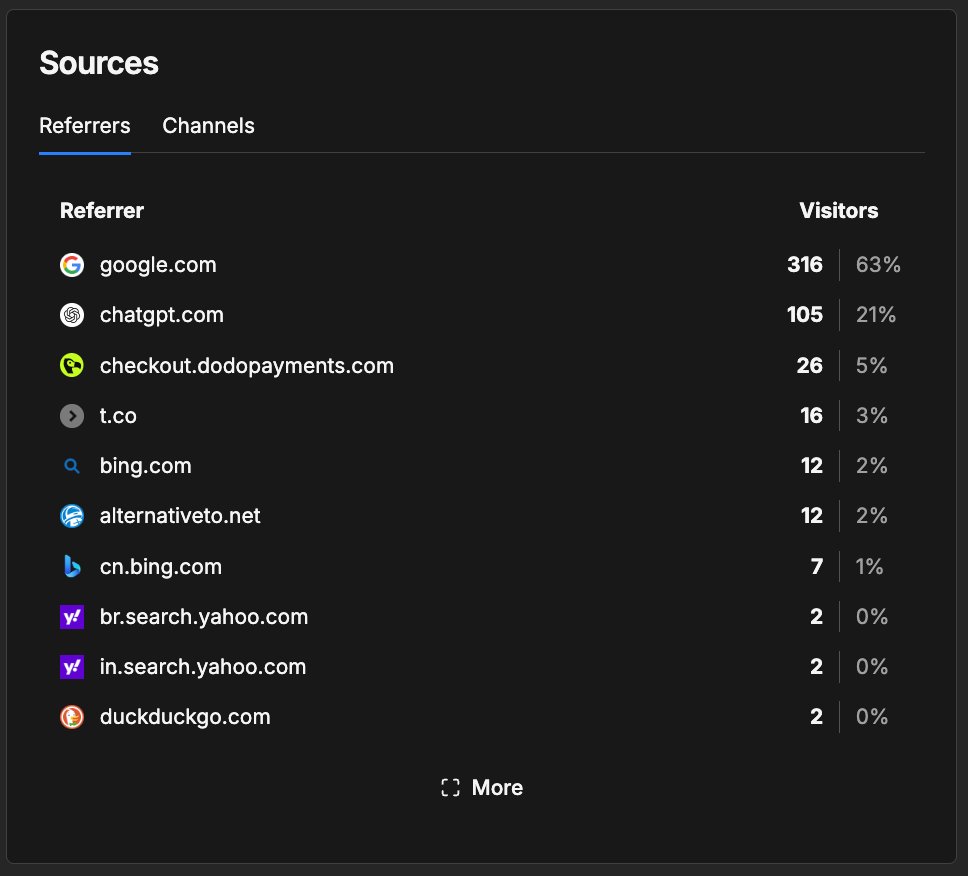Screen dimensions: 968x876
Task: Click the 316 visitors count
Action: pos(804,265)
